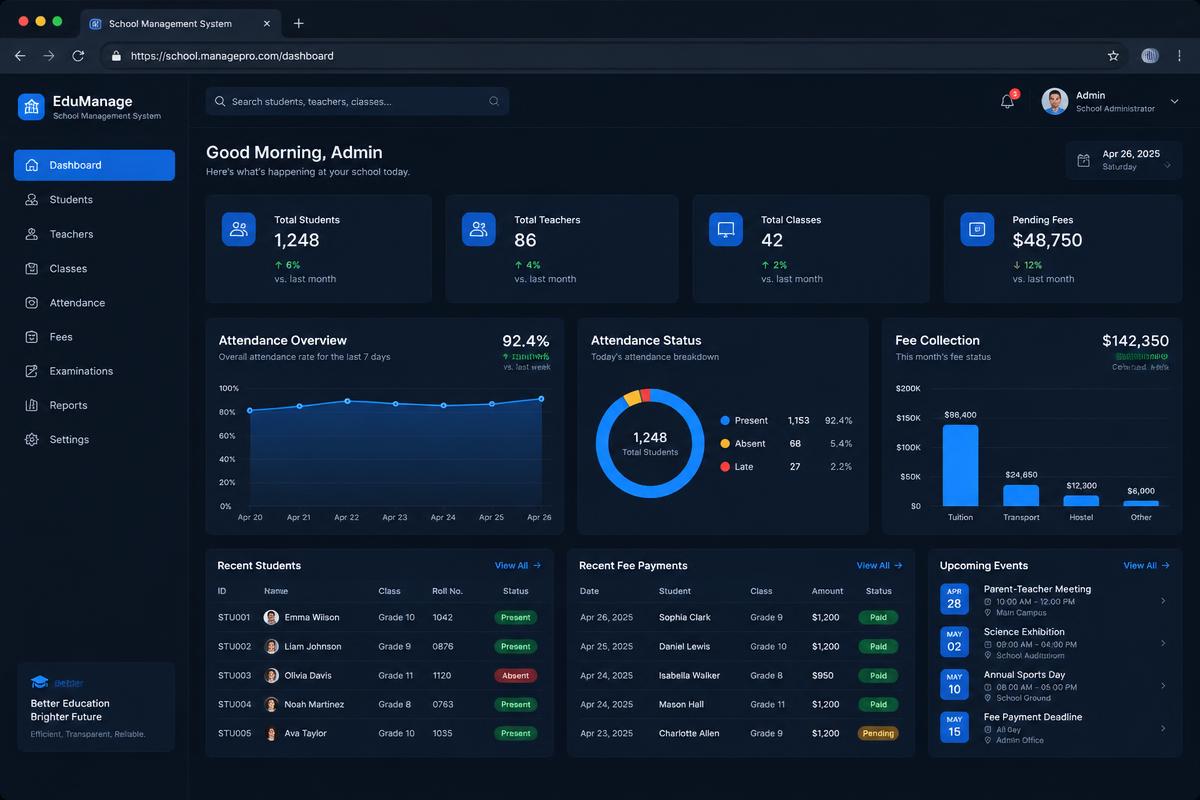Open the Attendance sidebar section
The height and width of the screenshot is (800, 1200).
(94, 303)
